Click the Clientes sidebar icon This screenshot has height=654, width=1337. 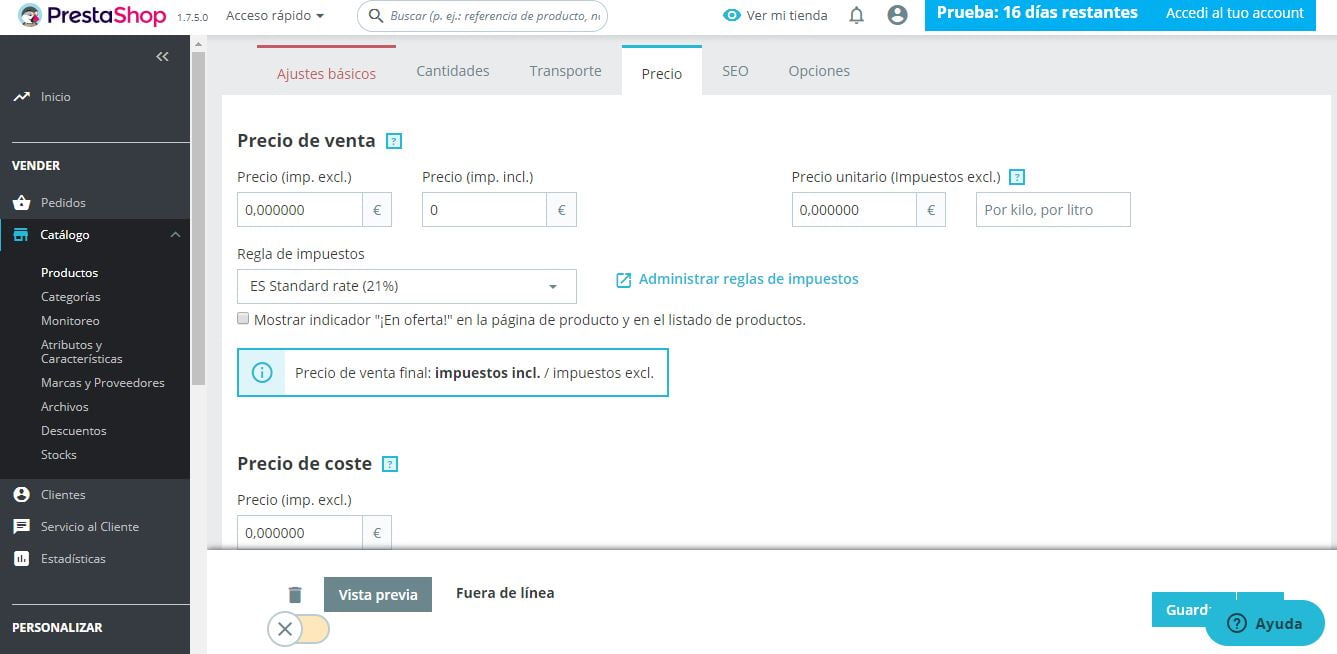(x=22, y=494)
